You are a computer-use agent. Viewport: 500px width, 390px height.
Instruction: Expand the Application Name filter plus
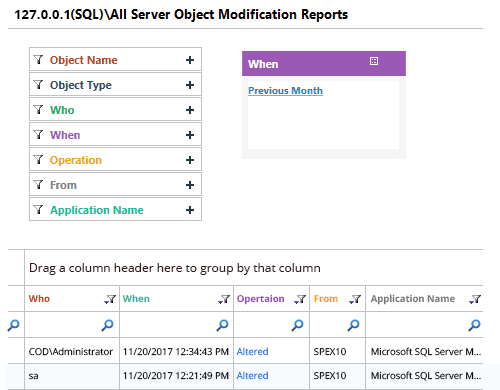pyautogui.click(x=190, y=210)
